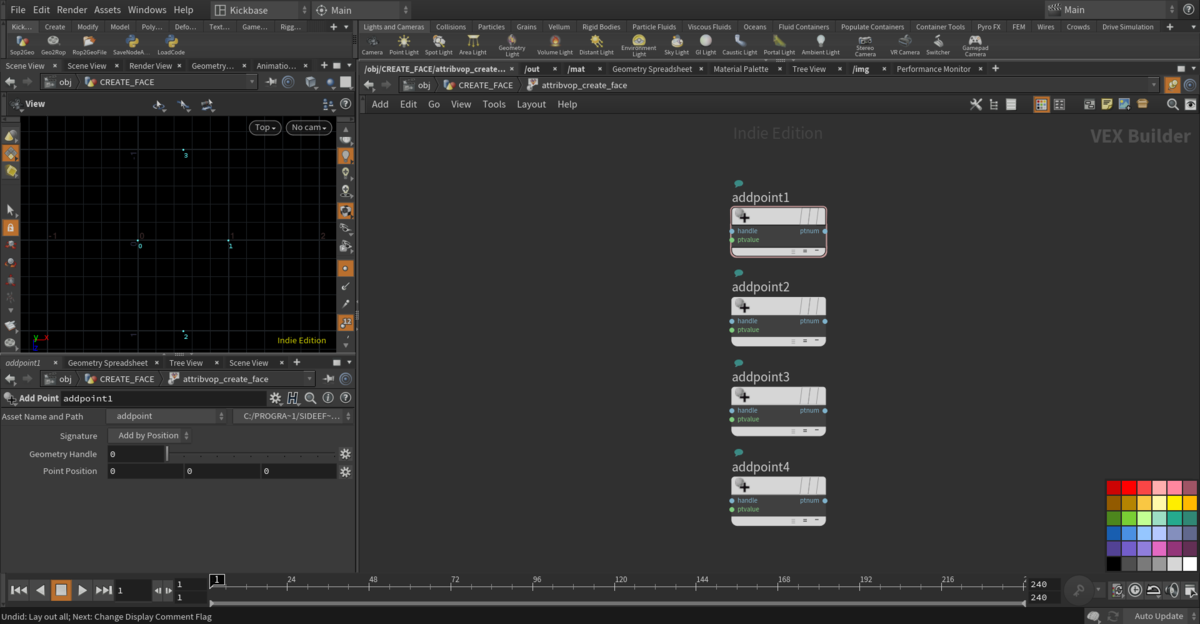Open the asset path C:/PROGRA~1 dropdown
Viewport: 1200px width, 624px height.
click(x=292, y=416)
